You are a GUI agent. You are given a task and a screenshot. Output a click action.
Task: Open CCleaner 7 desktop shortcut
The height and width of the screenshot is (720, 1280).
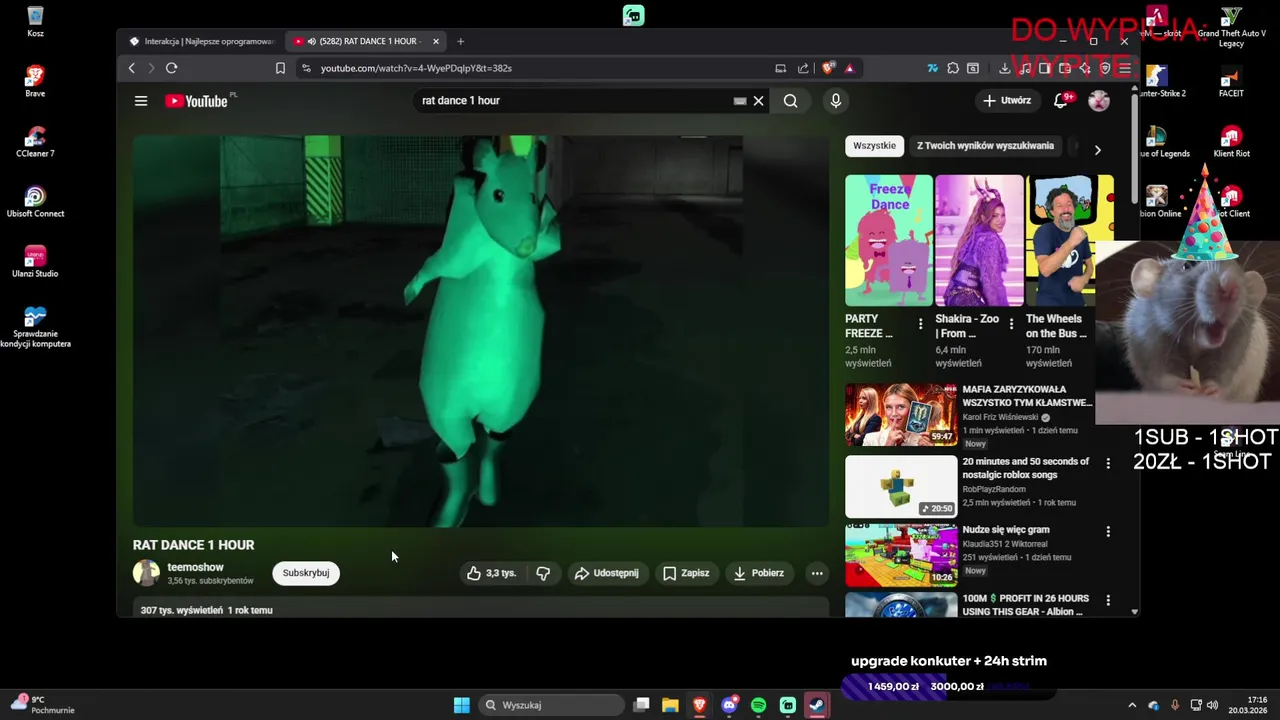(35, 142)
